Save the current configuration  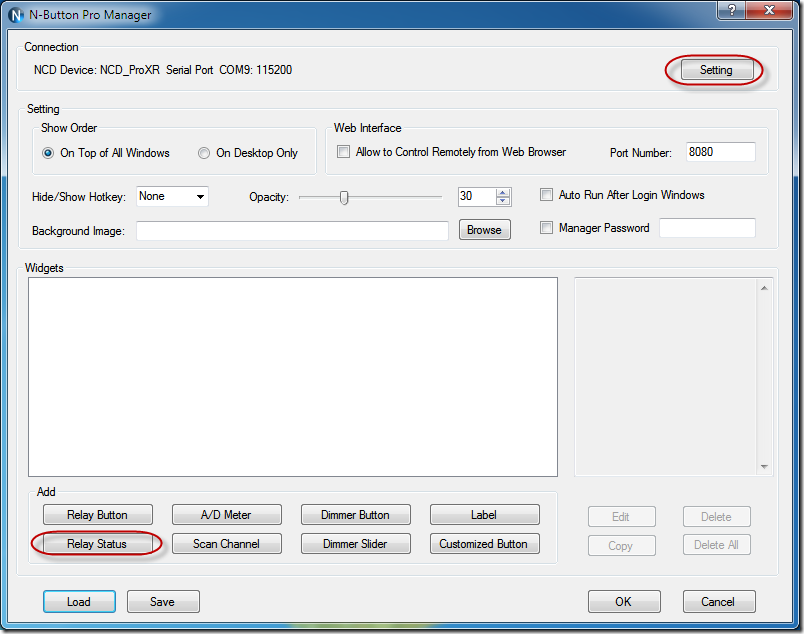[x=163, y=602]
